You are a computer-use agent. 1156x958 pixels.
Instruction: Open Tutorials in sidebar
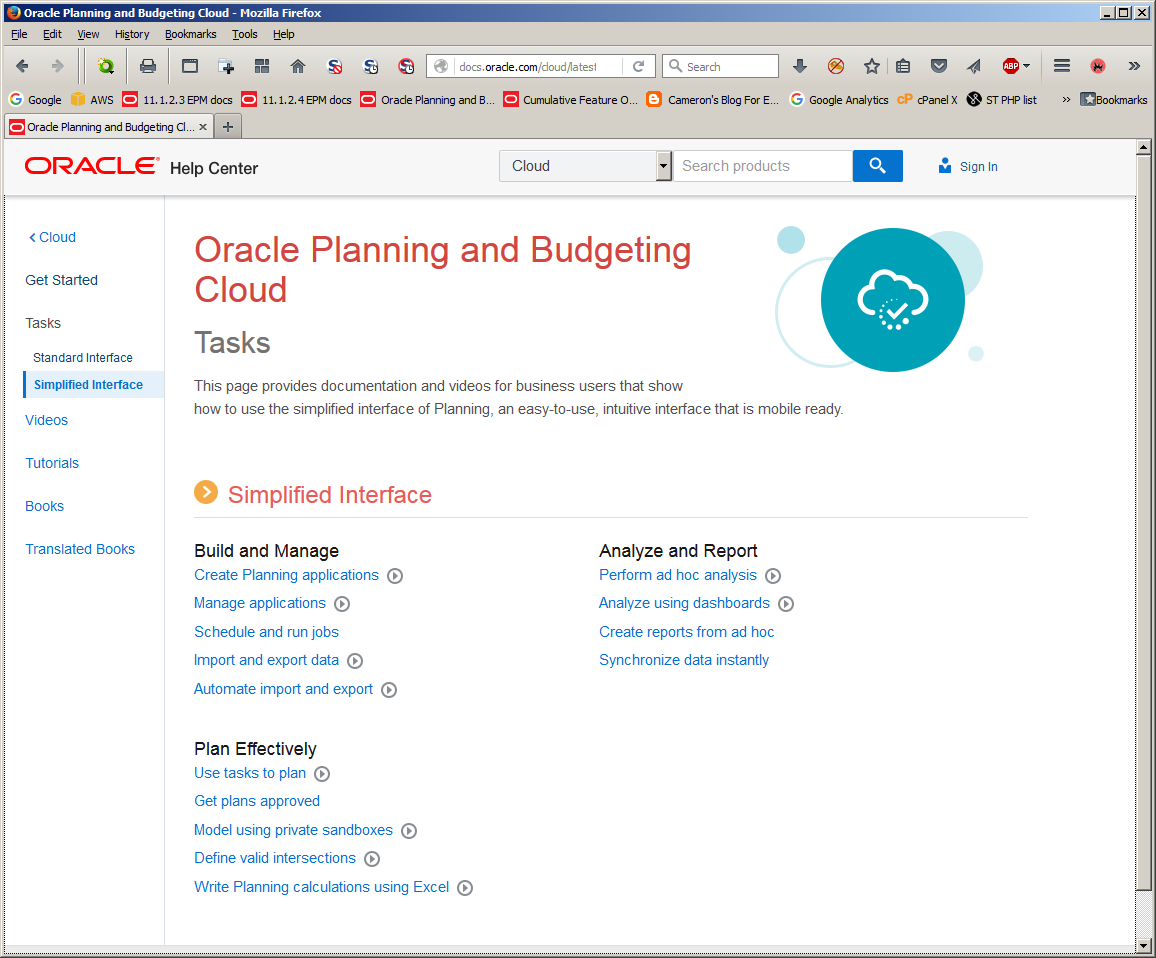click(x=52, y=463)
